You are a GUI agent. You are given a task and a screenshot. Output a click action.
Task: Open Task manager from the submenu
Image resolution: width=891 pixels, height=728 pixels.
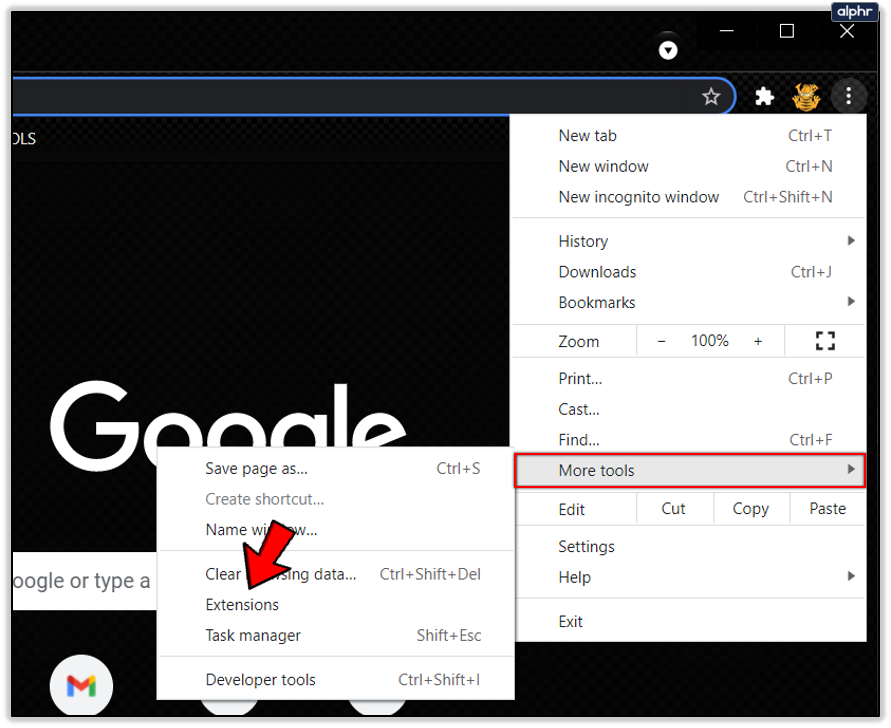(x=336, y=636)
